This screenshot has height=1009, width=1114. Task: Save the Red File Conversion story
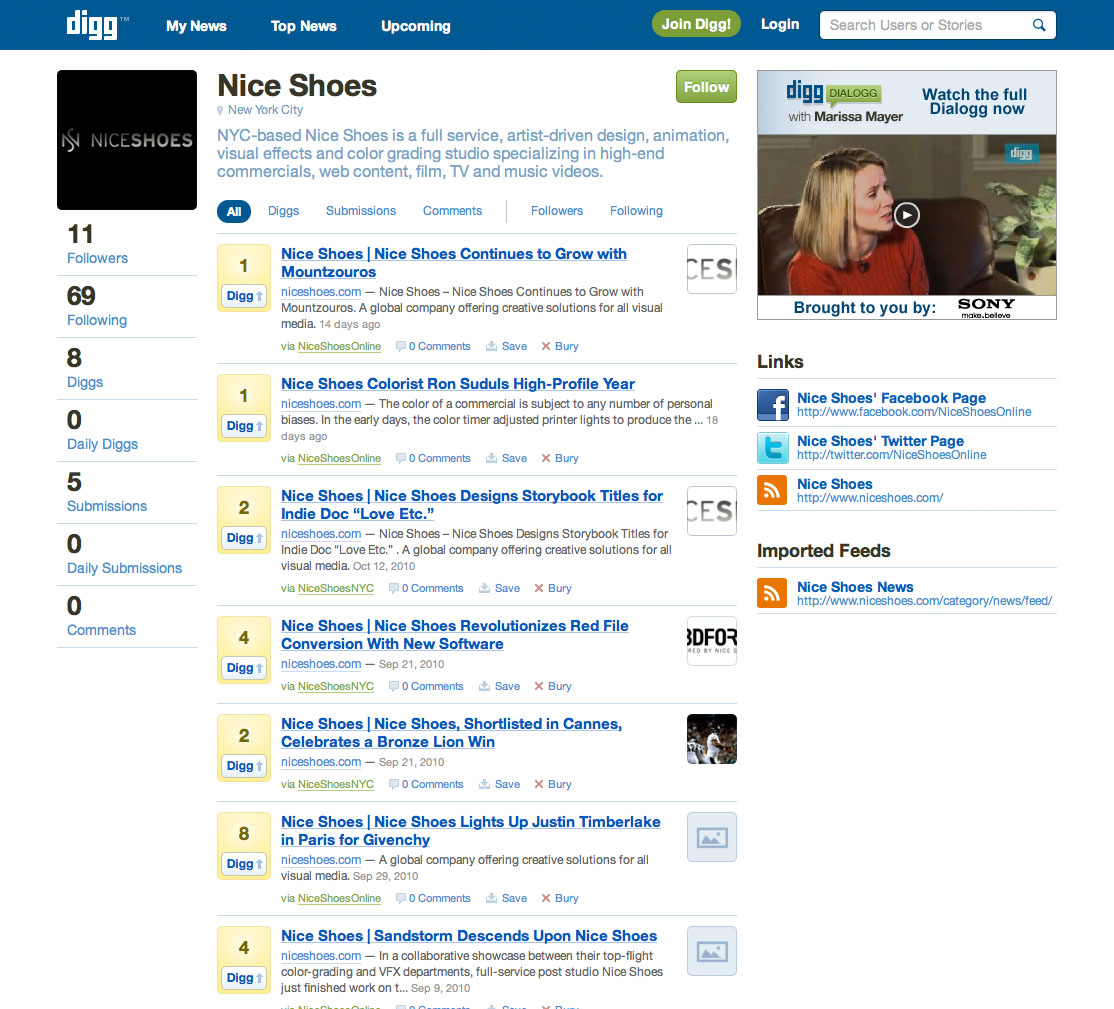coord(499,686)
